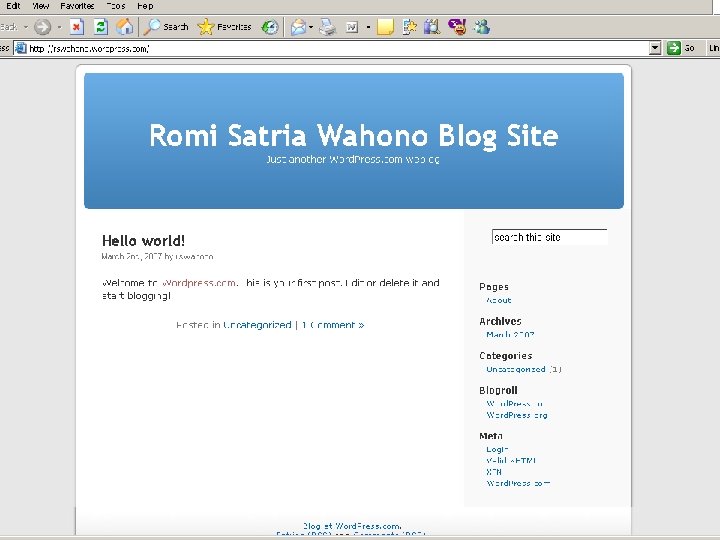
Task: Open Uncategorized under Categories sidebar
Action: (516, 369)
